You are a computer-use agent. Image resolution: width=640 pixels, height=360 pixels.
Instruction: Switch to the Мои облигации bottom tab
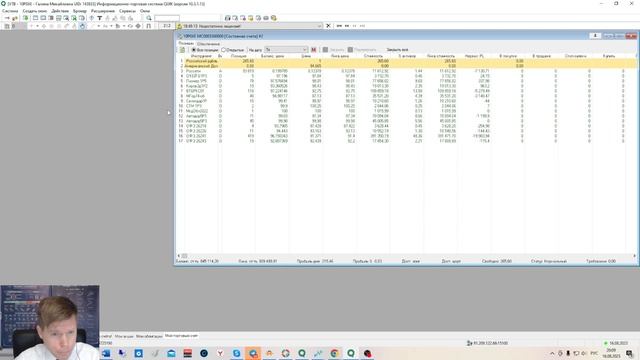149,336
